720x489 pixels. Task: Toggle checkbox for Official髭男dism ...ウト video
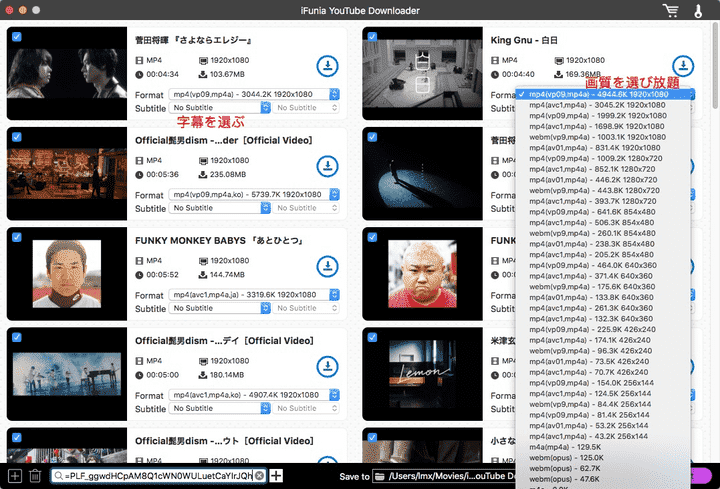[x=17, y=437]
